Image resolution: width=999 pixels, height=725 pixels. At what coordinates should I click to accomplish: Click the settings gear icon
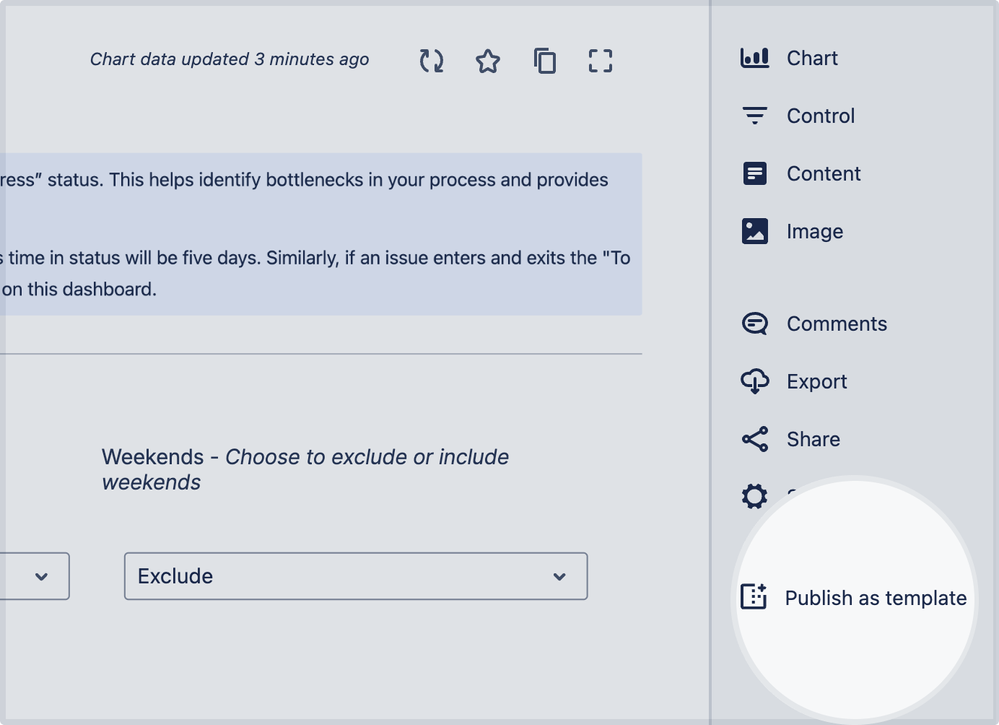(x=755, y=496)
